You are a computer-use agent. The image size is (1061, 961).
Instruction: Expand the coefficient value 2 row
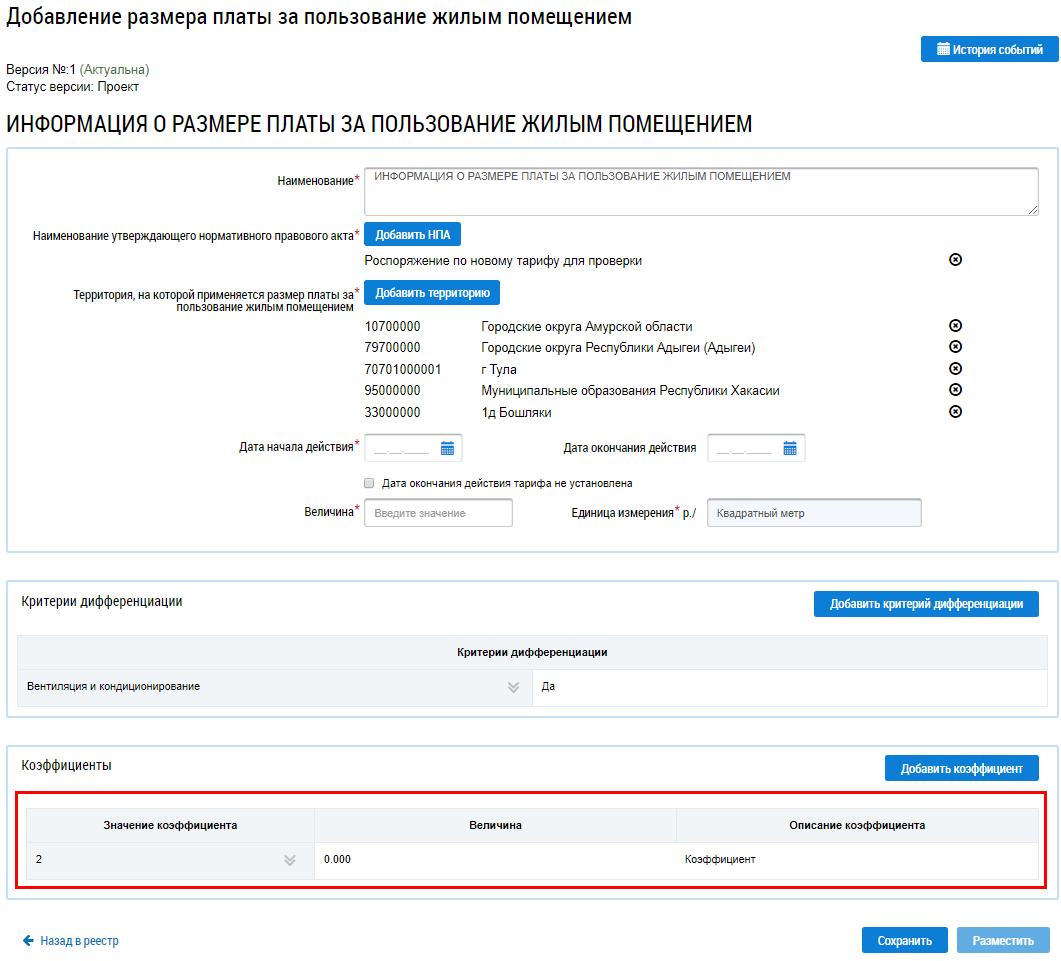[290, 860]
